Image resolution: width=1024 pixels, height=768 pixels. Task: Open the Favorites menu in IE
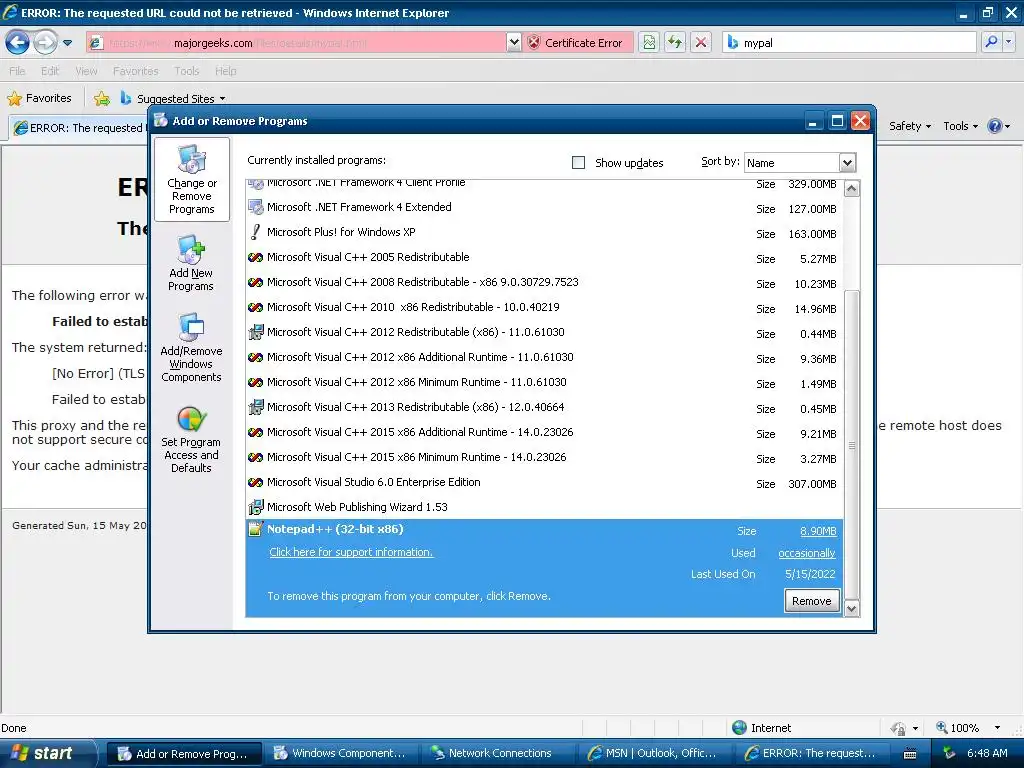coord(136,71)
